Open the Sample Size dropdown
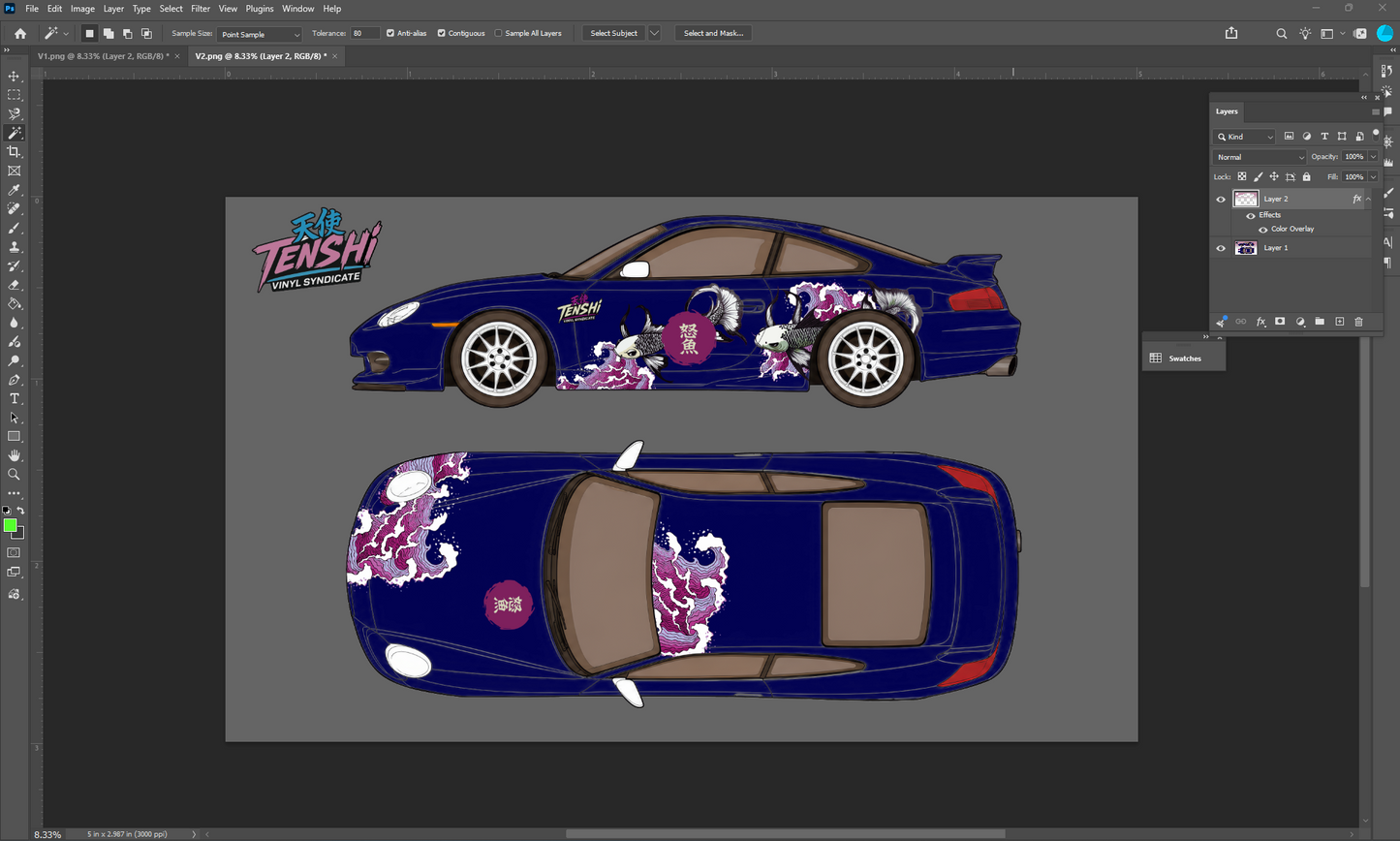 point(261,34)
